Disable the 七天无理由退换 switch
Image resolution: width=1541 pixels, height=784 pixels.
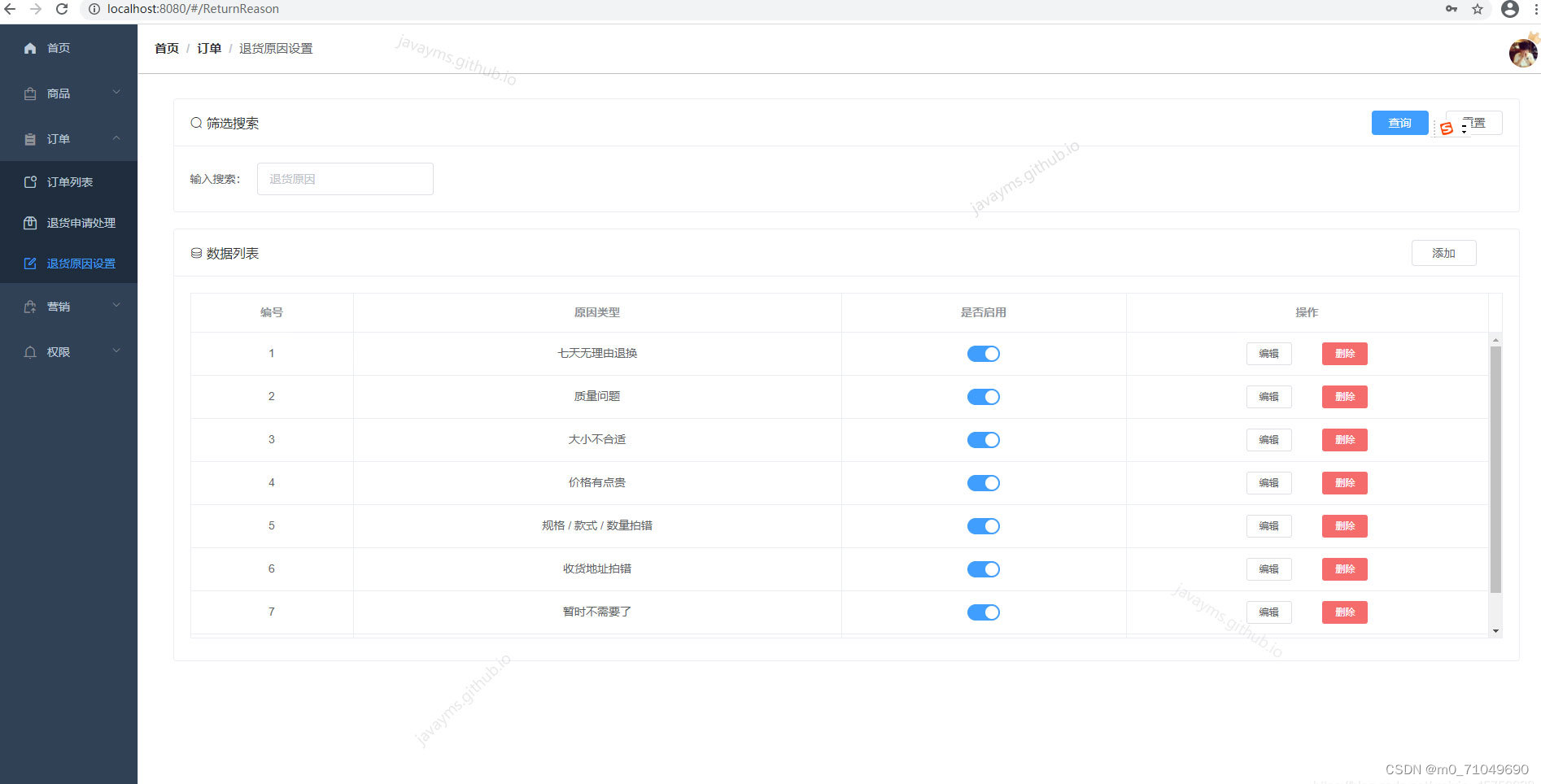coord(983,353)
